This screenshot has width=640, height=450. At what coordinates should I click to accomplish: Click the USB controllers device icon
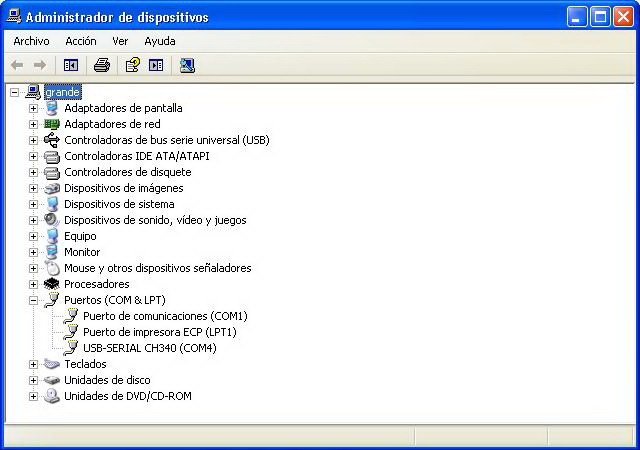tap(52, 140)
